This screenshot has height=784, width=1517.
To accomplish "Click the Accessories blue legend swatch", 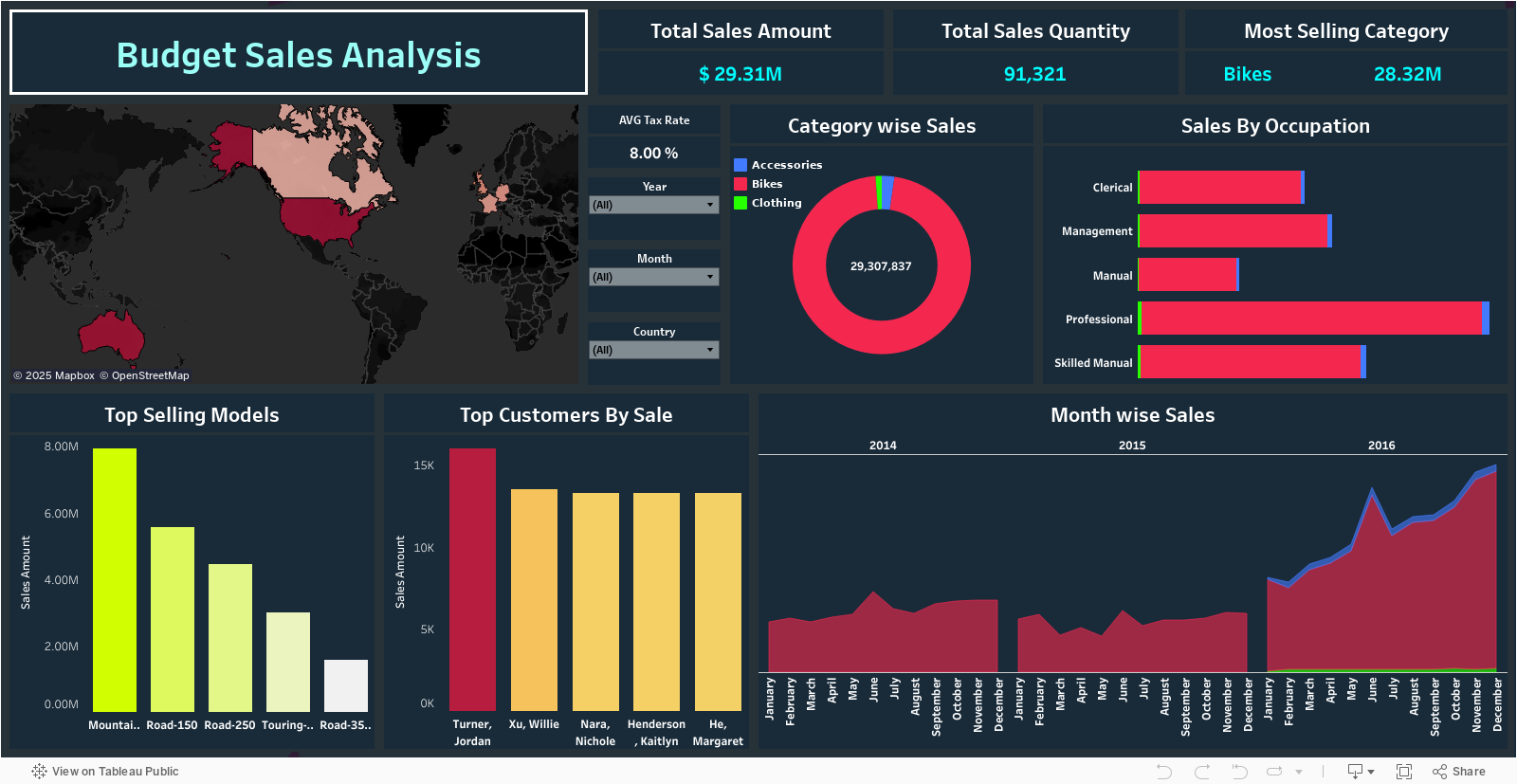I will (740, 165).
